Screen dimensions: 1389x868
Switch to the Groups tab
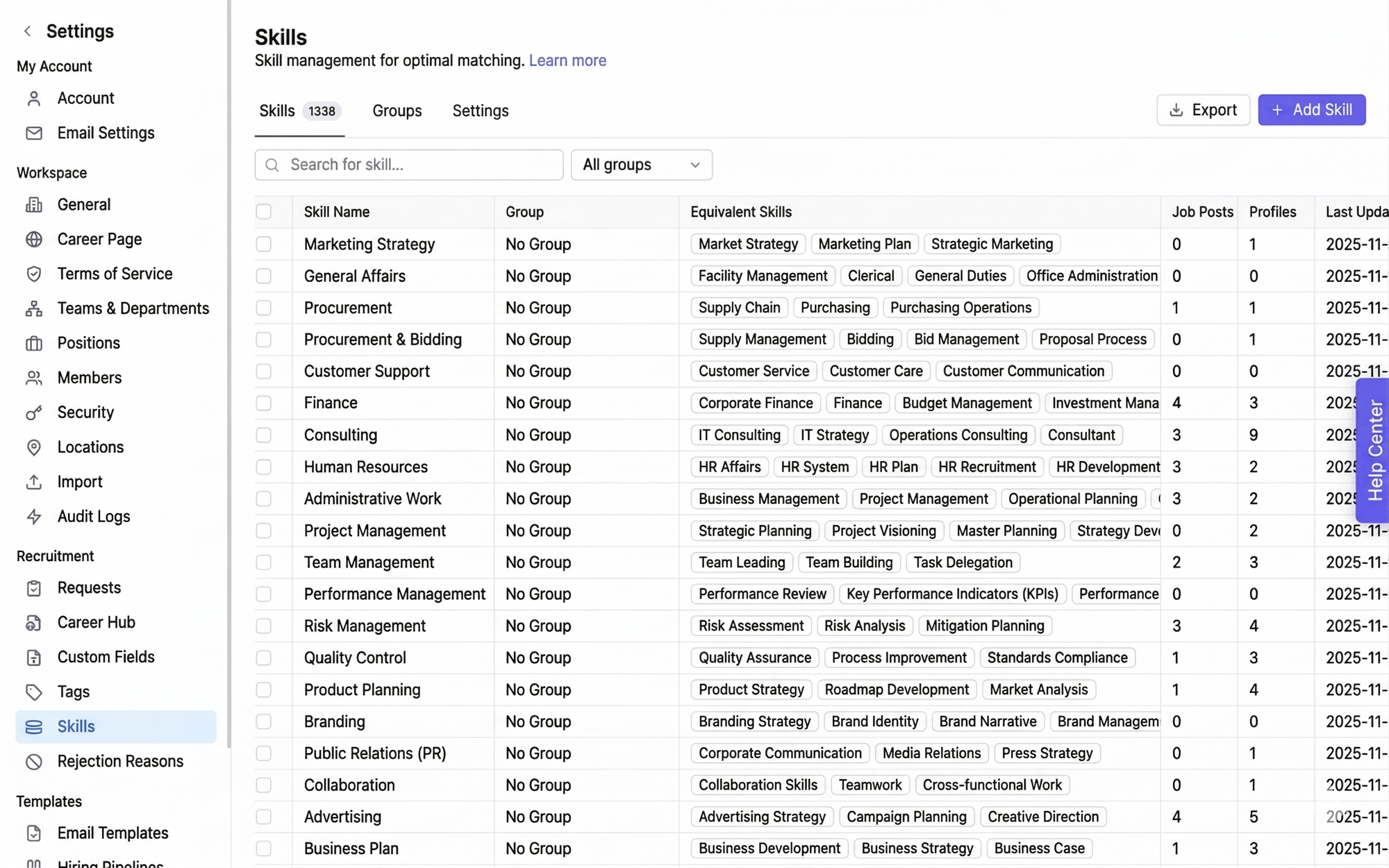(397, 111)
